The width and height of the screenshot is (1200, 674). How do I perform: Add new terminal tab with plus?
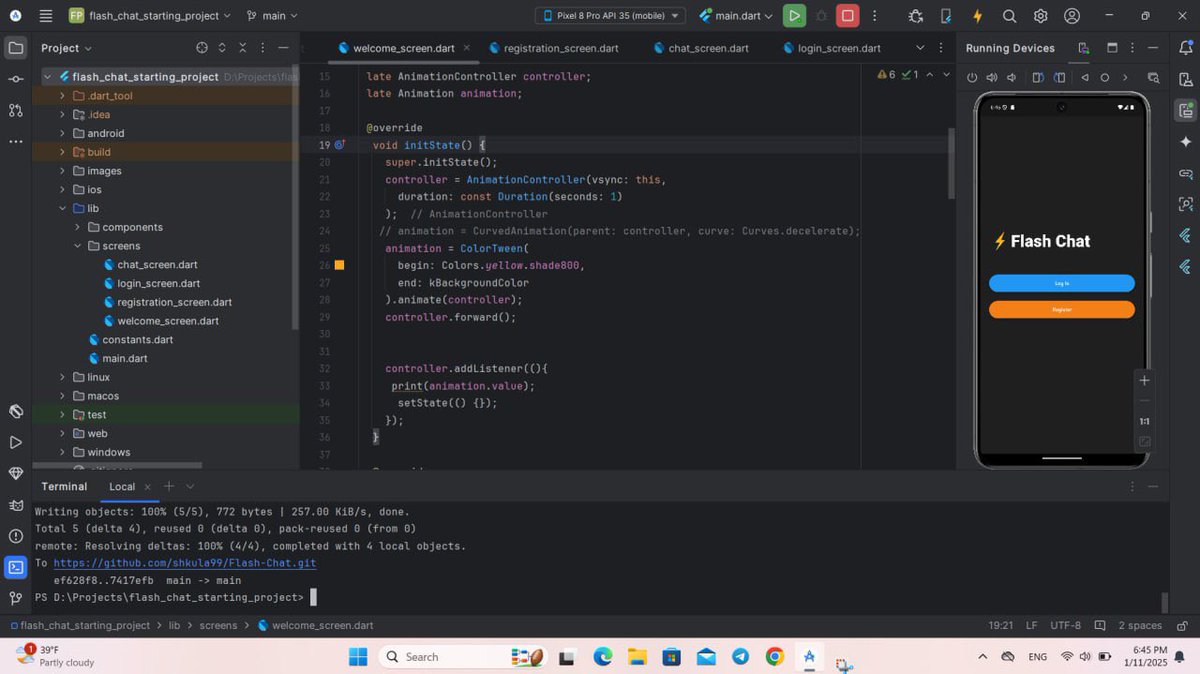169,486
